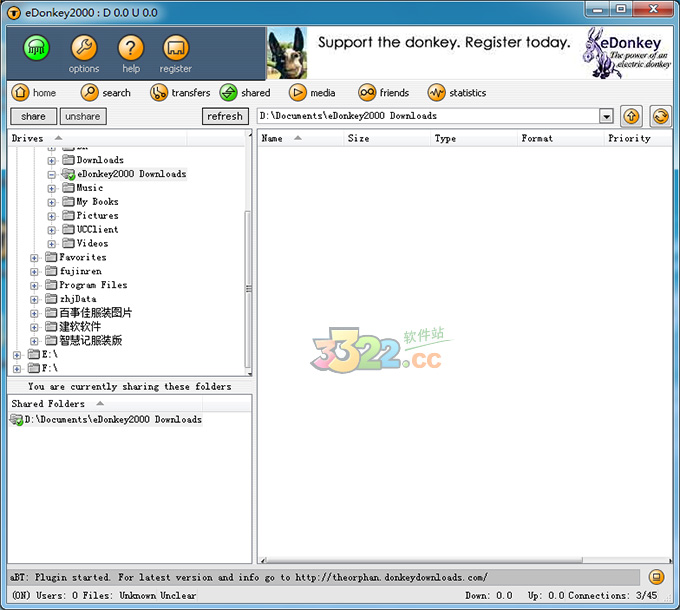680x610 pixels.
Task: Expand the Favorites folder node
Action: click(34, 258)
